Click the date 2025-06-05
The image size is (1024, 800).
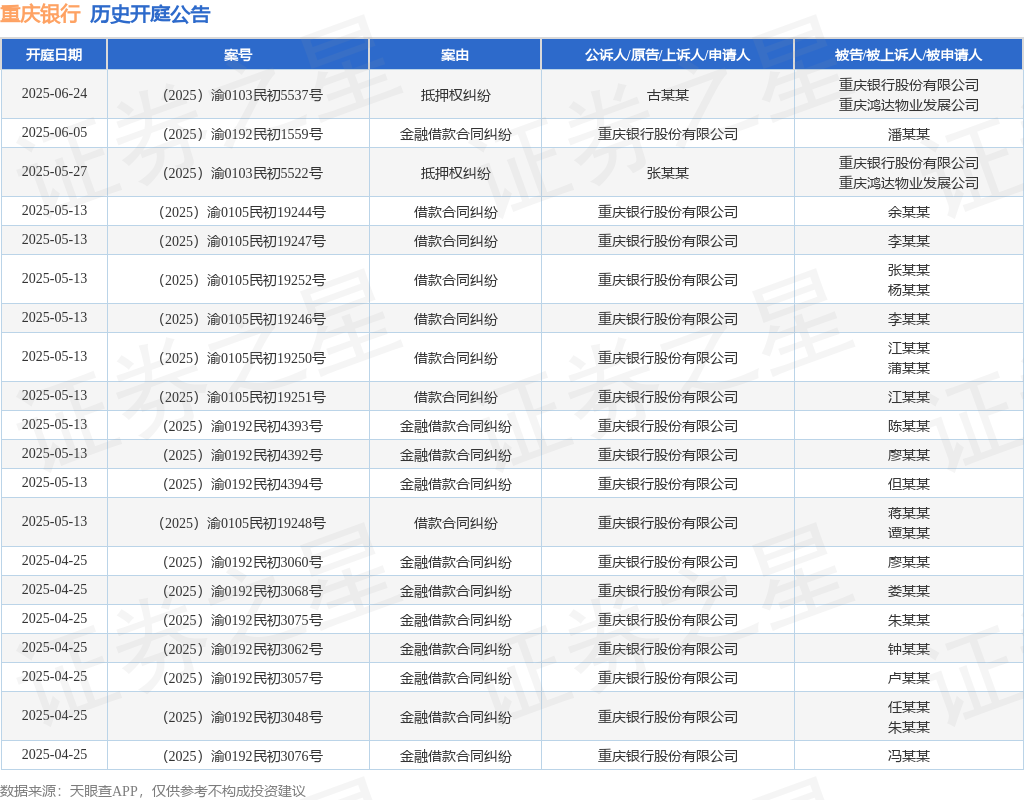point(54,133)
